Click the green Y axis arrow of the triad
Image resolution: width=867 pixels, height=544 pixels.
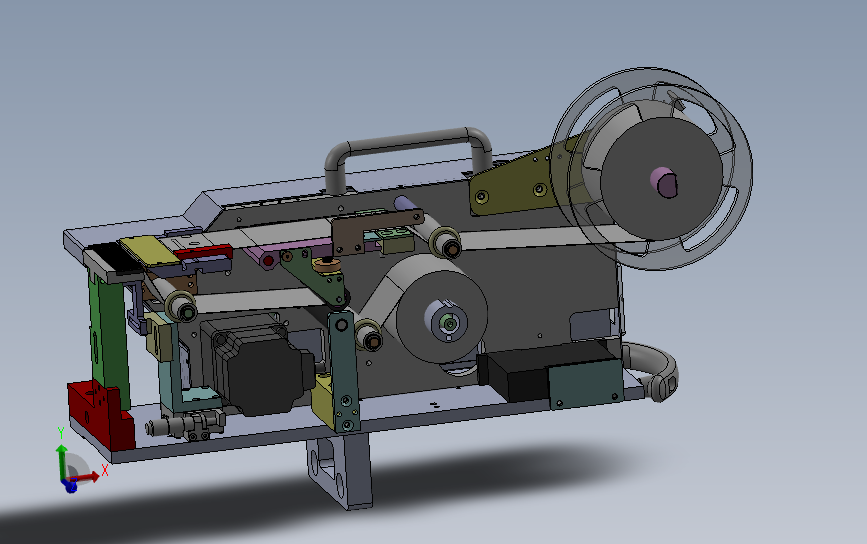click(61, 459)
